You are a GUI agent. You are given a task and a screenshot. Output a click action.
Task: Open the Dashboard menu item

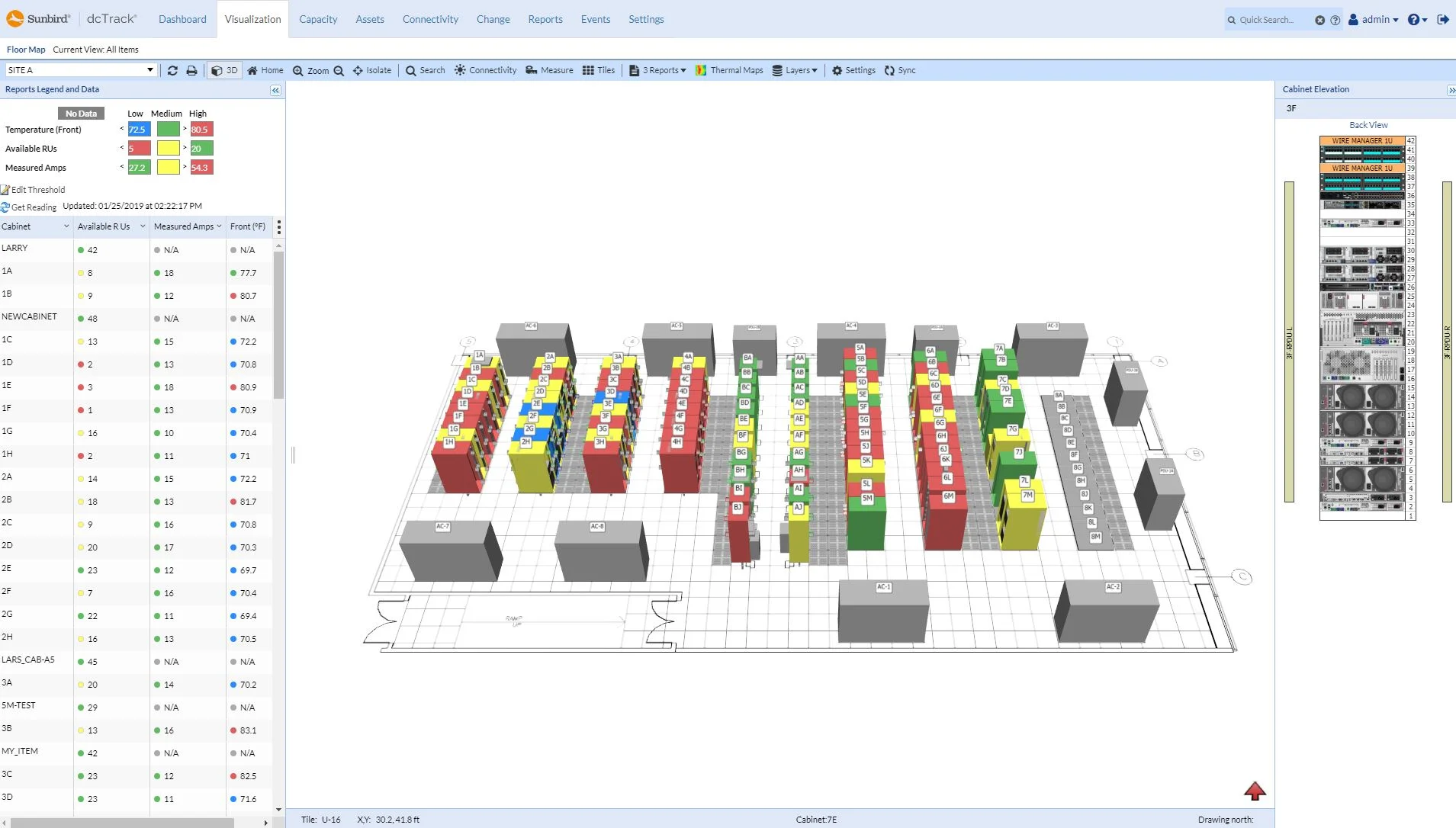click(x=182, y=19)
